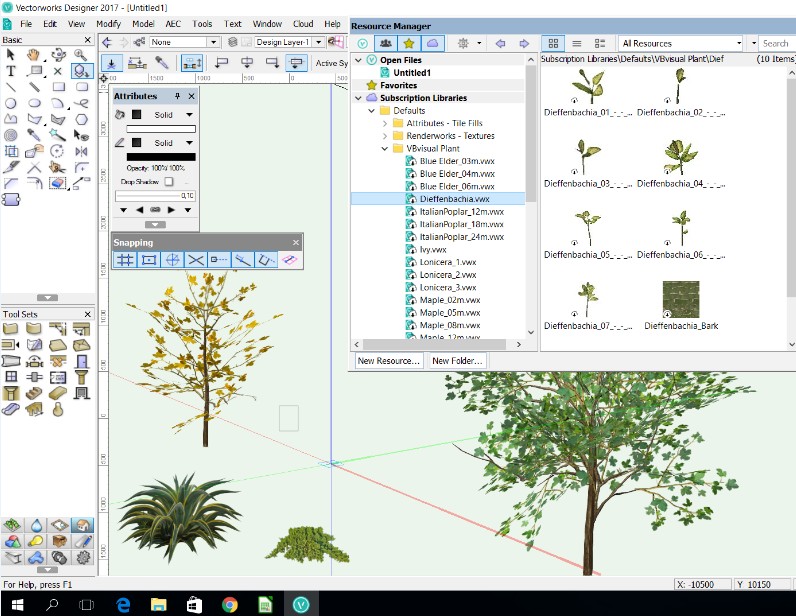Select Maple_05m.vwx in the library tree
Viewport: 796px width, 616px height.
coord(450,313)
